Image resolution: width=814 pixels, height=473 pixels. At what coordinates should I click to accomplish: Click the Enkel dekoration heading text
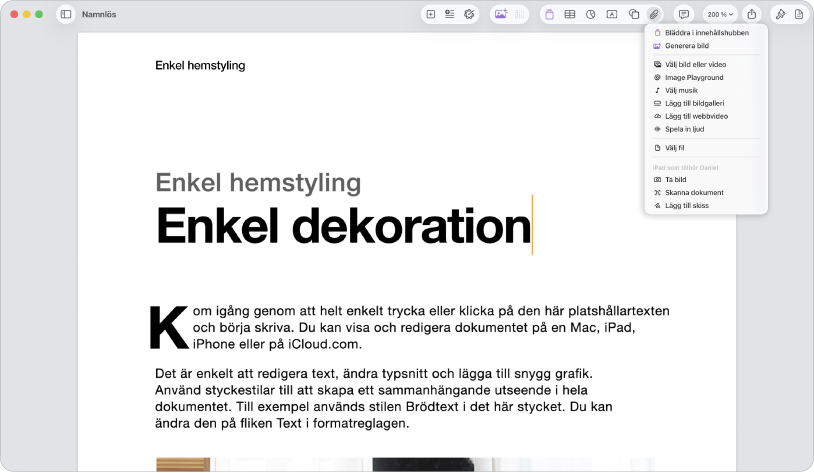pos(344,225)
